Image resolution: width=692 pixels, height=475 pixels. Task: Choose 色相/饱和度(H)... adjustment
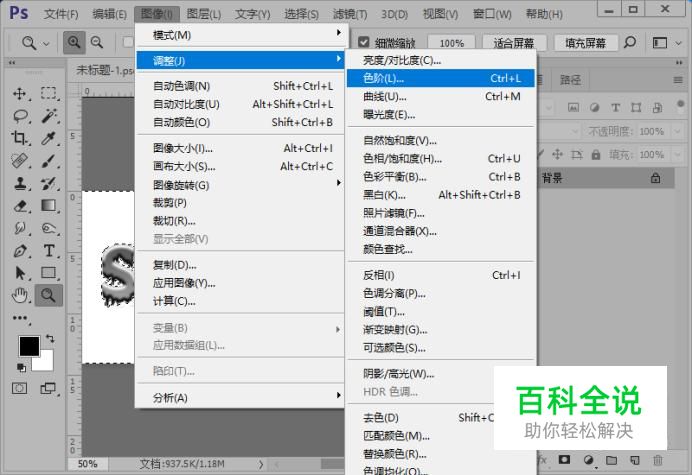click(x=440, y=159)
